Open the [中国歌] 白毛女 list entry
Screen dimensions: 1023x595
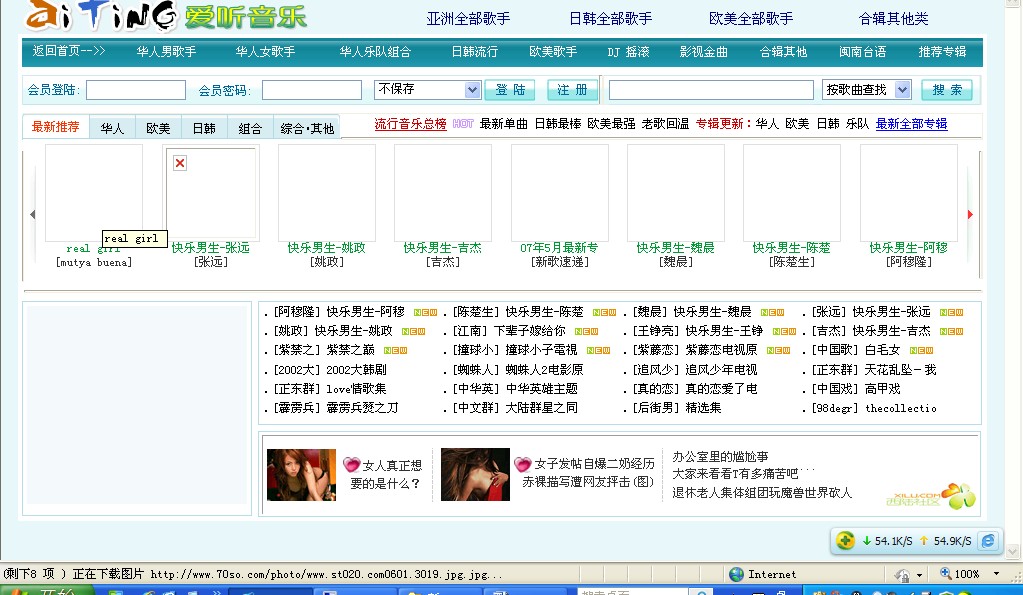tap(855, 350)
